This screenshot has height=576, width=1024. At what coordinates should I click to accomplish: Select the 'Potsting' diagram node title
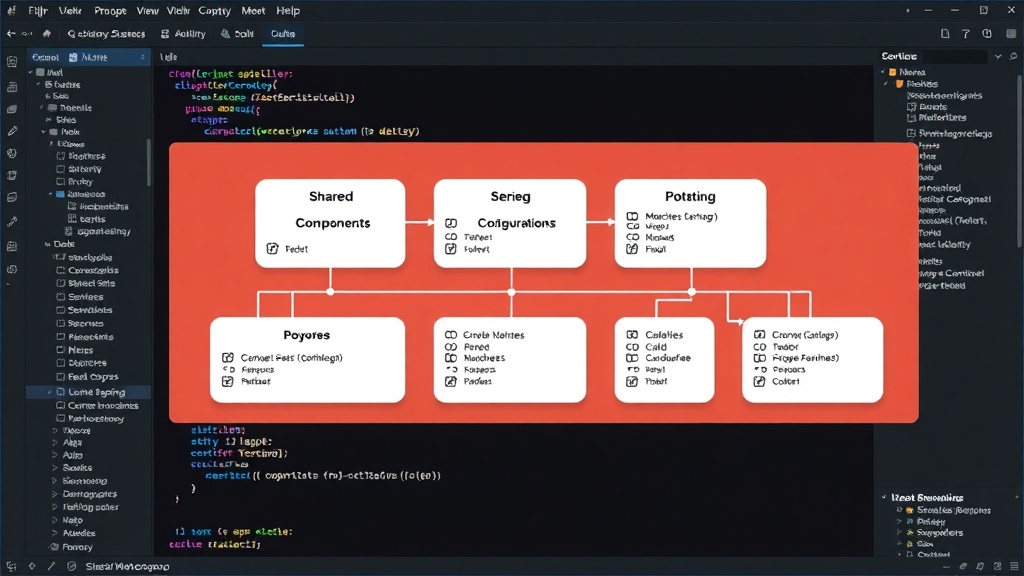tap(690, 196)
